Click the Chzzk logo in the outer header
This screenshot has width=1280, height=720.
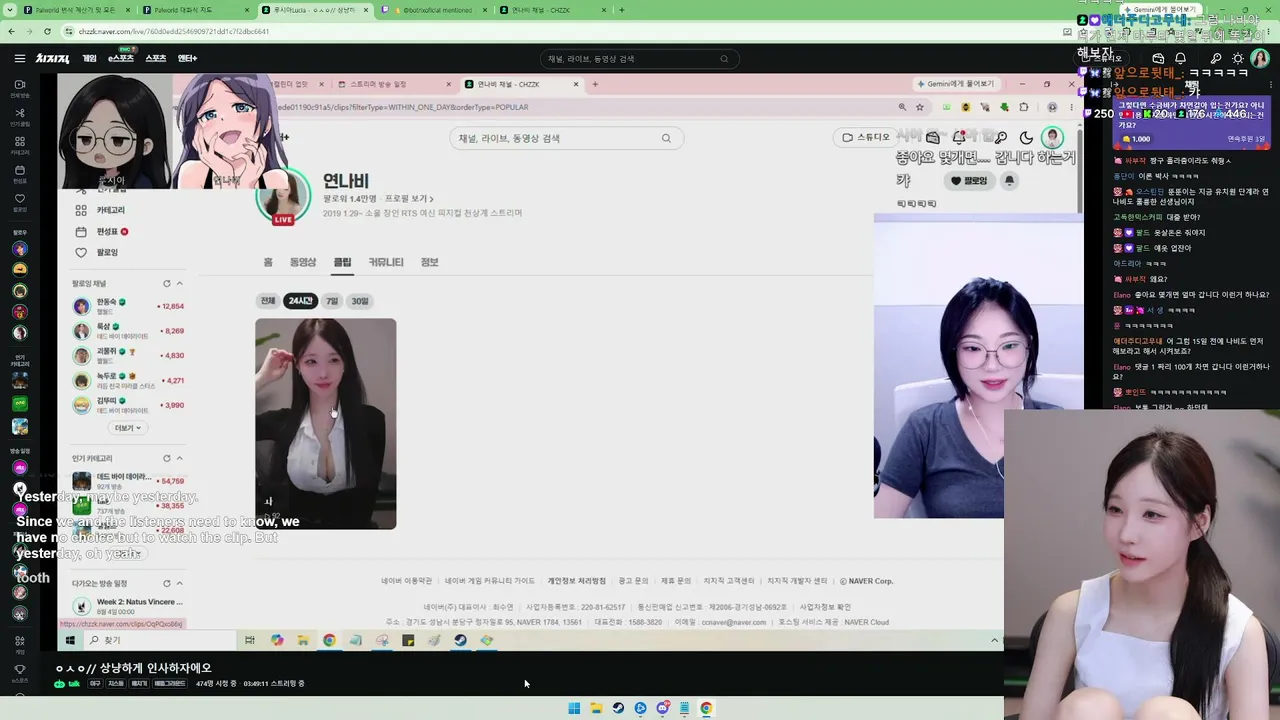(x=52, y=58)
